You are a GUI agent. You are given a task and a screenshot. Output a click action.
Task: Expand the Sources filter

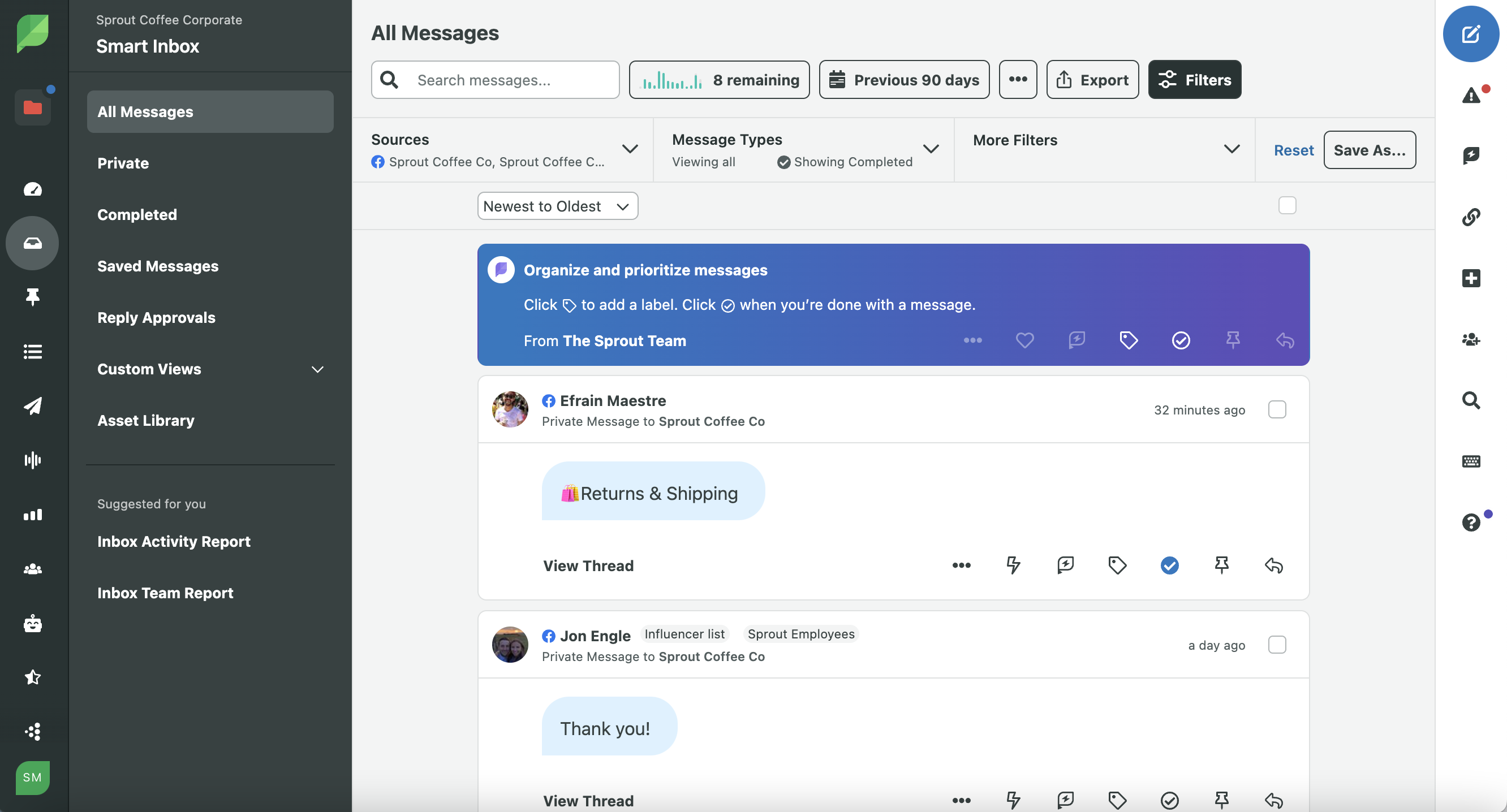pyautogui.click(x=502, y=150)
